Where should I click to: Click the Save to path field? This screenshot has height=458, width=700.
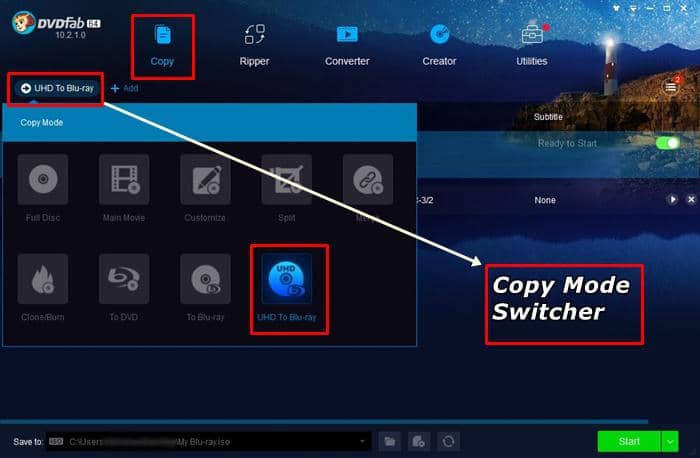click(x=208, y=441)
